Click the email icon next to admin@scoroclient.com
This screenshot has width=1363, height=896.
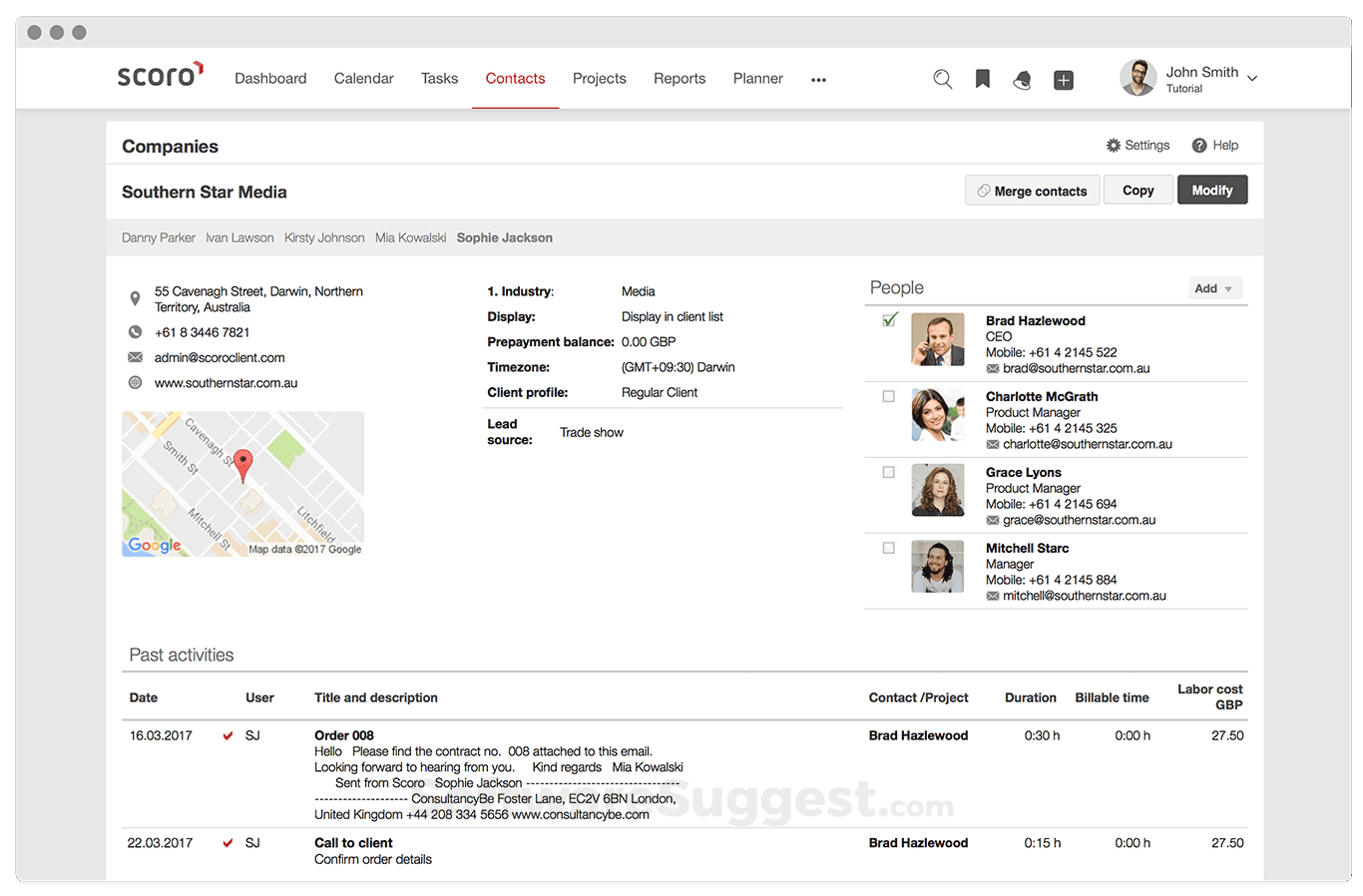pyautogui.click(x=135, y=357)
